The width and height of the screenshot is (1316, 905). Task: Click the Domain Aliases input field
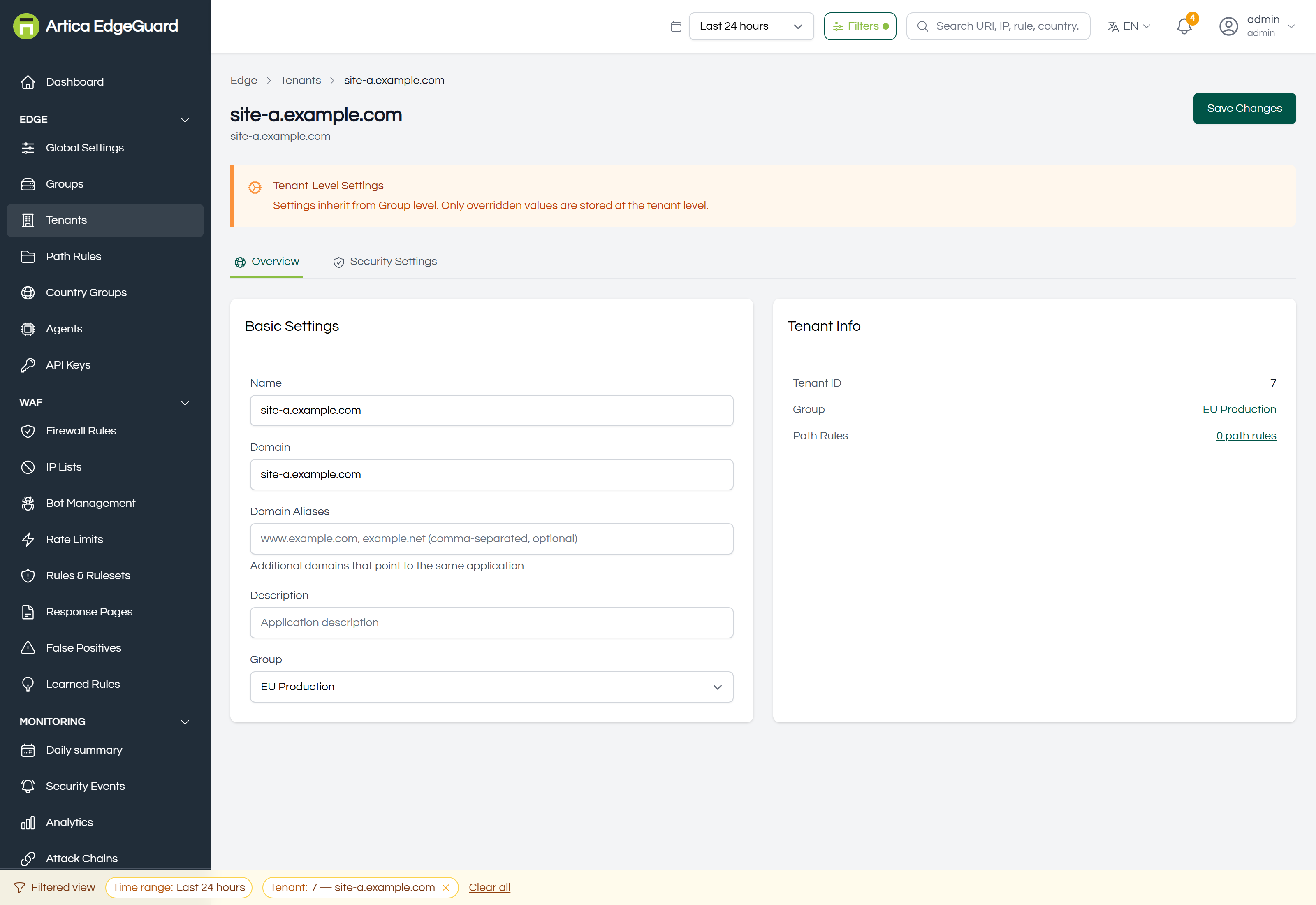click(x=491, y=539)
